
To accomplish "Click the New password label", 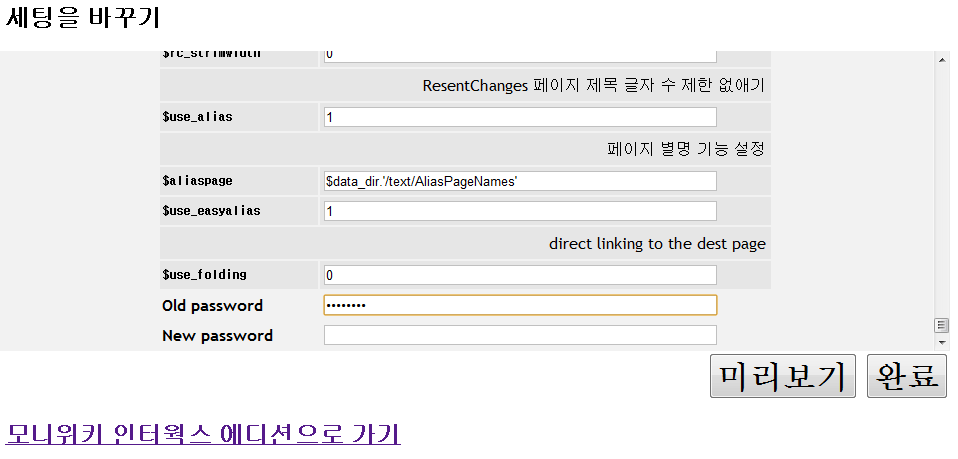I will (217, 336).
